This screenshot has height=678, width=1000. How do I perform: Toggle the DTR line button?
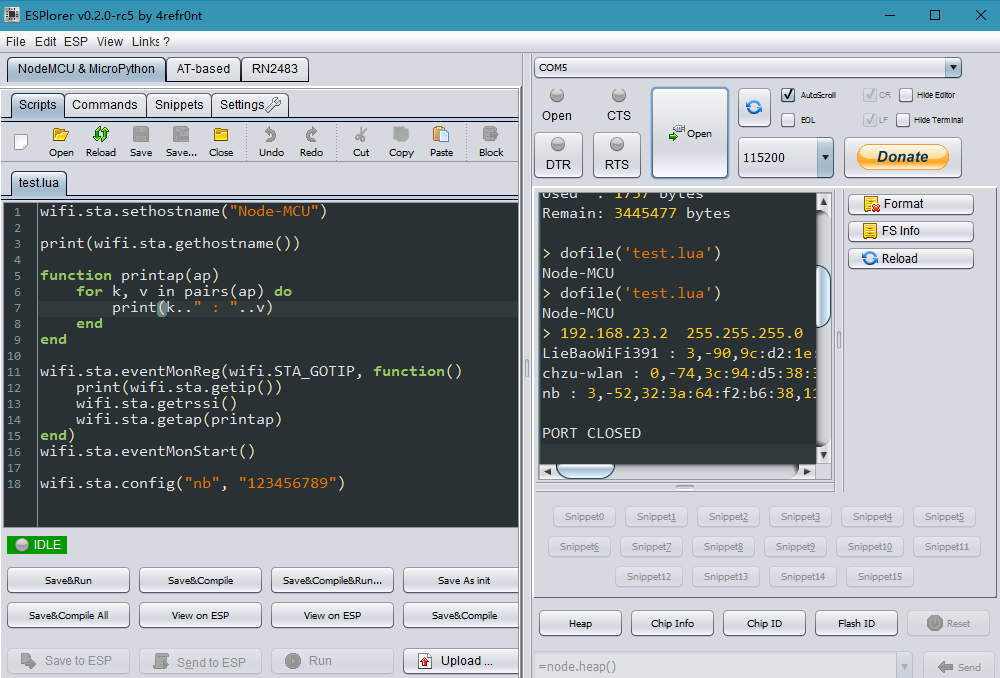pyautogui.click(x=558, y=155)
